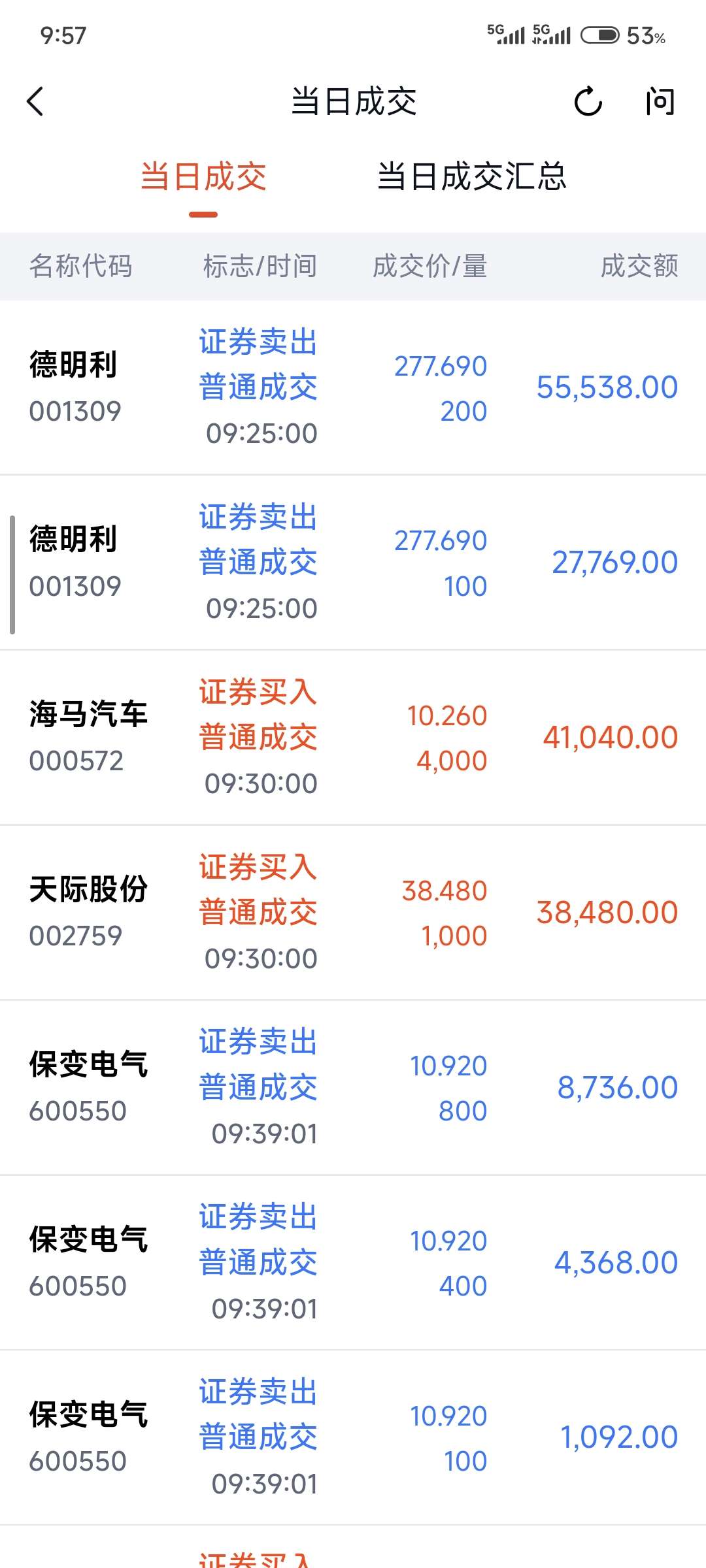Tap amount 41,040.00 of 海马汽车
This screenshot has width=706, height=1568.
610,738
